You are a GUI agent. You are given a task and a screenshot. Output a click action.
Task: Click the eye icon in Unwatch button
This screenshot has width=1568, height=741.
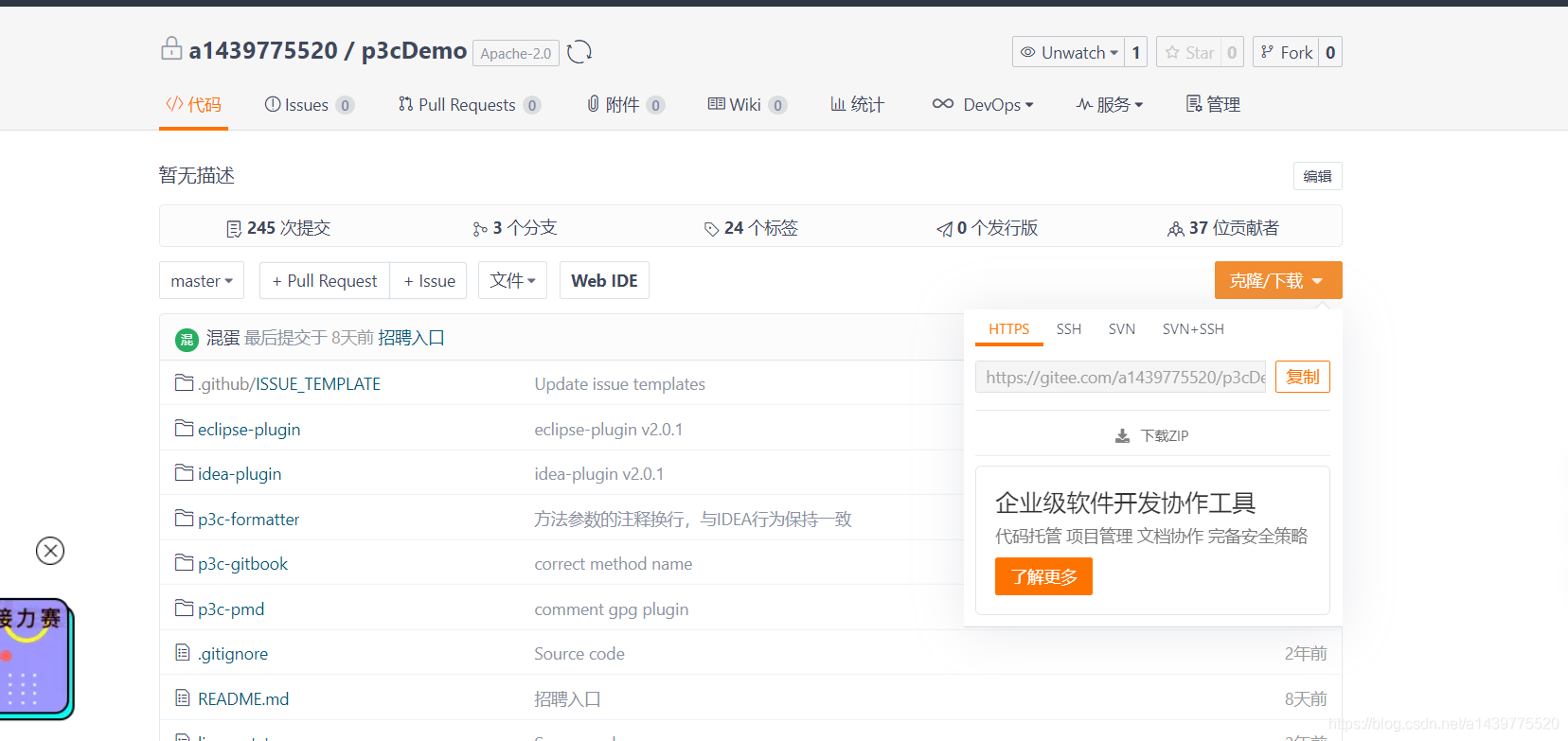tap(1027, 52)
